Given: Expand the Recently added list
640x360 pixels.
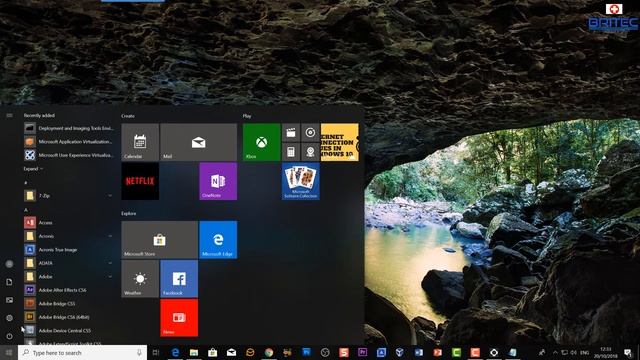Looking at the screenshot, I should pyautogui.click(x=33, y=169).
